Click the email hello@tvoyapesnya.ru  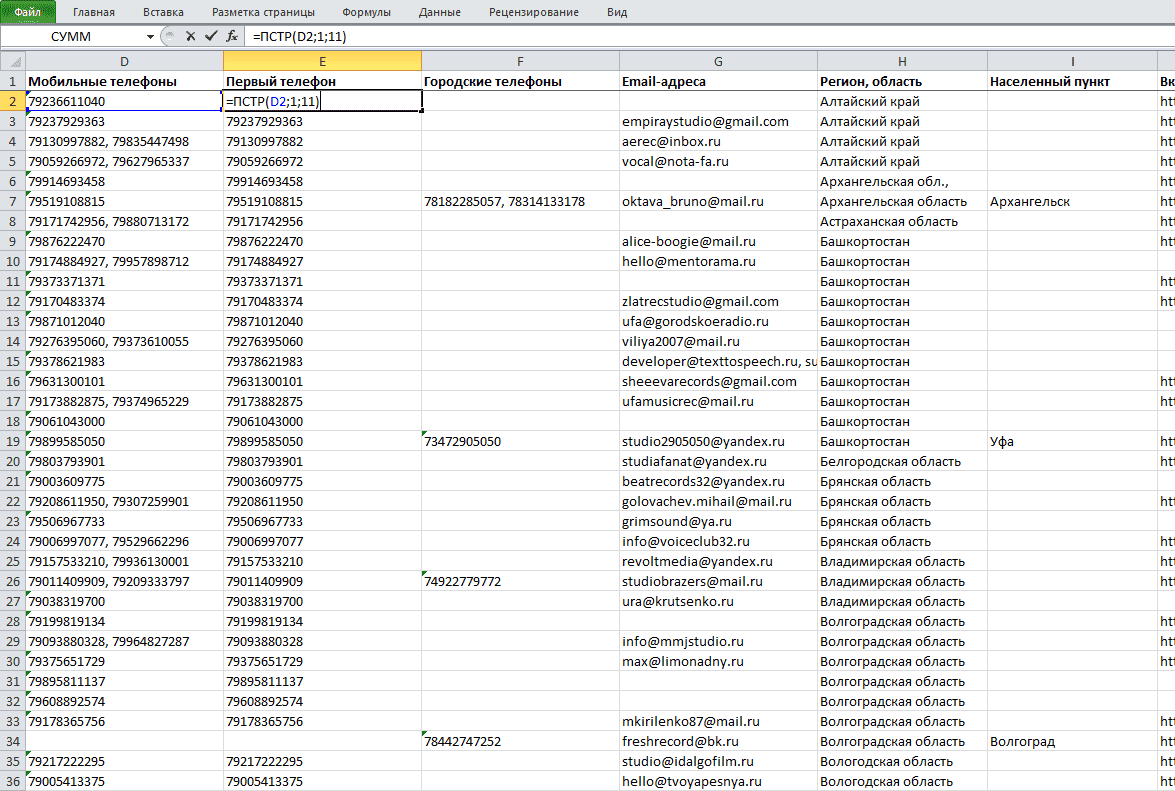[692, 781]
